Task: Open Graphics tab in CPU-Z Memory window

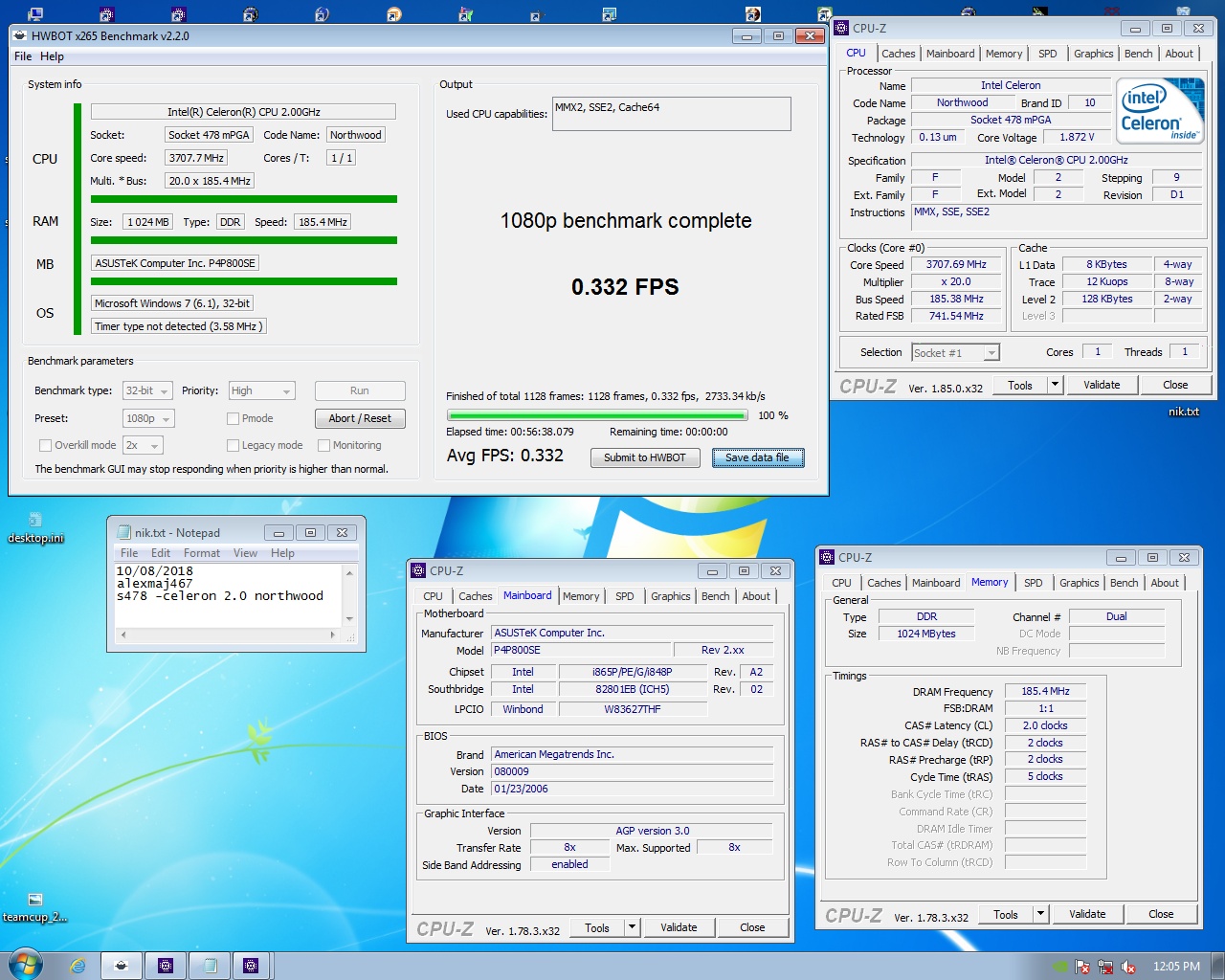Action: pyautogui.click(x=1079, y=583)
